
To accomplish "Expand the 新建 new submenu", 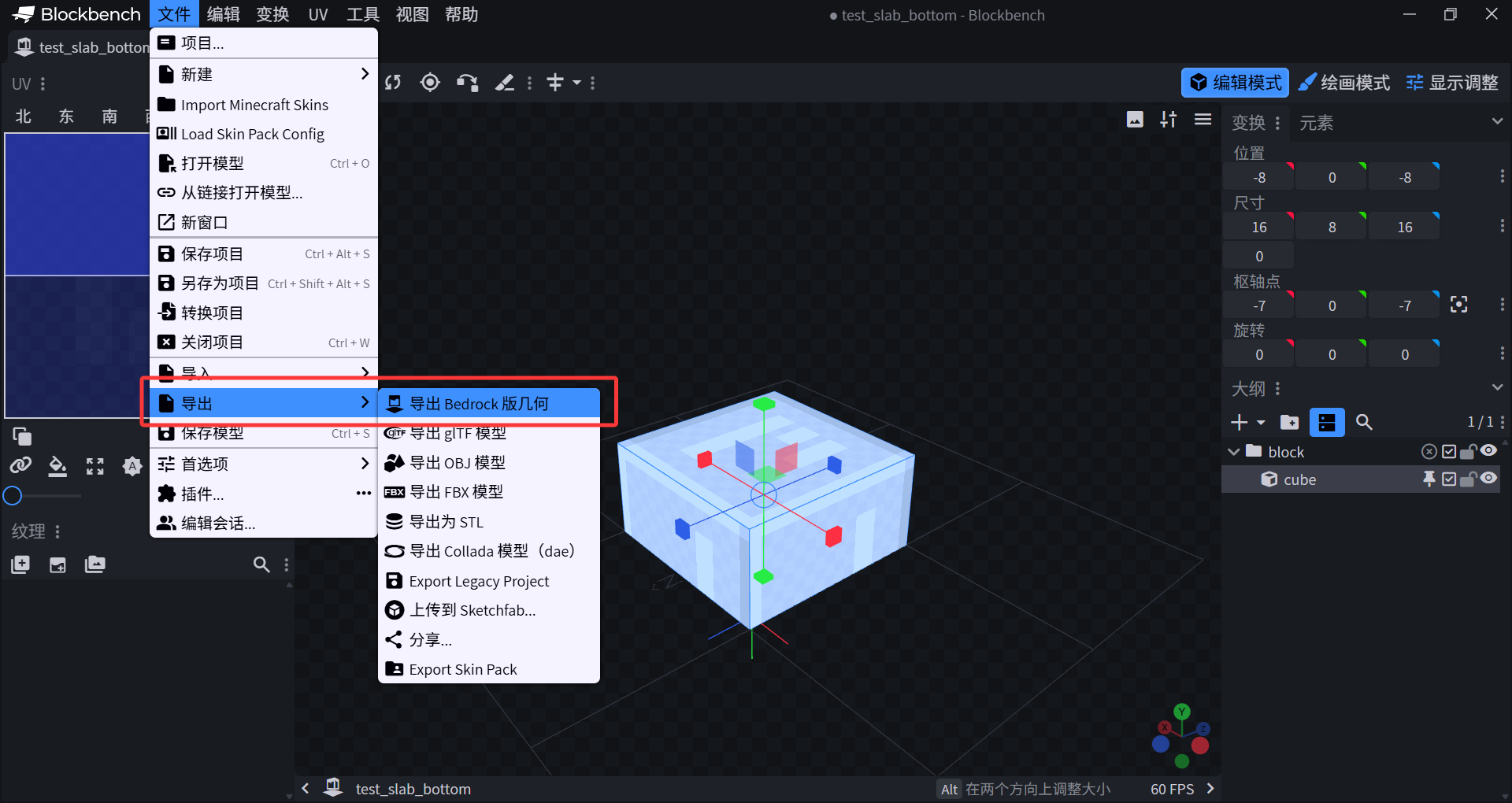I will (x=263, y=74).
